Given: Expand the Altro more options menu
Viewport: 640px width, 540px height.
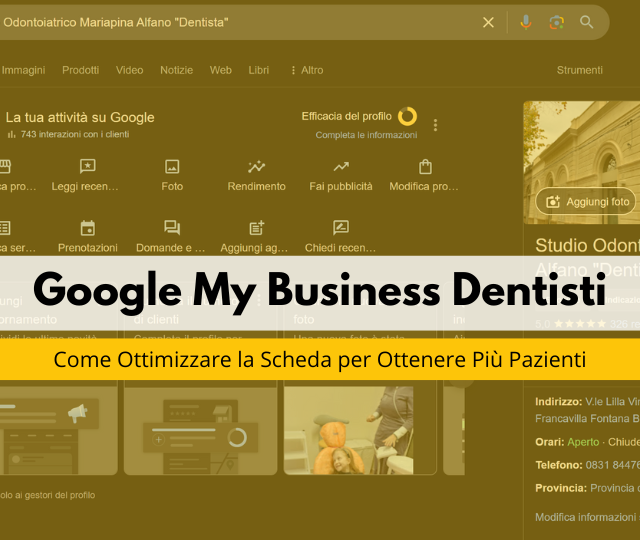Looking at the screenshot, I should 307,70.
